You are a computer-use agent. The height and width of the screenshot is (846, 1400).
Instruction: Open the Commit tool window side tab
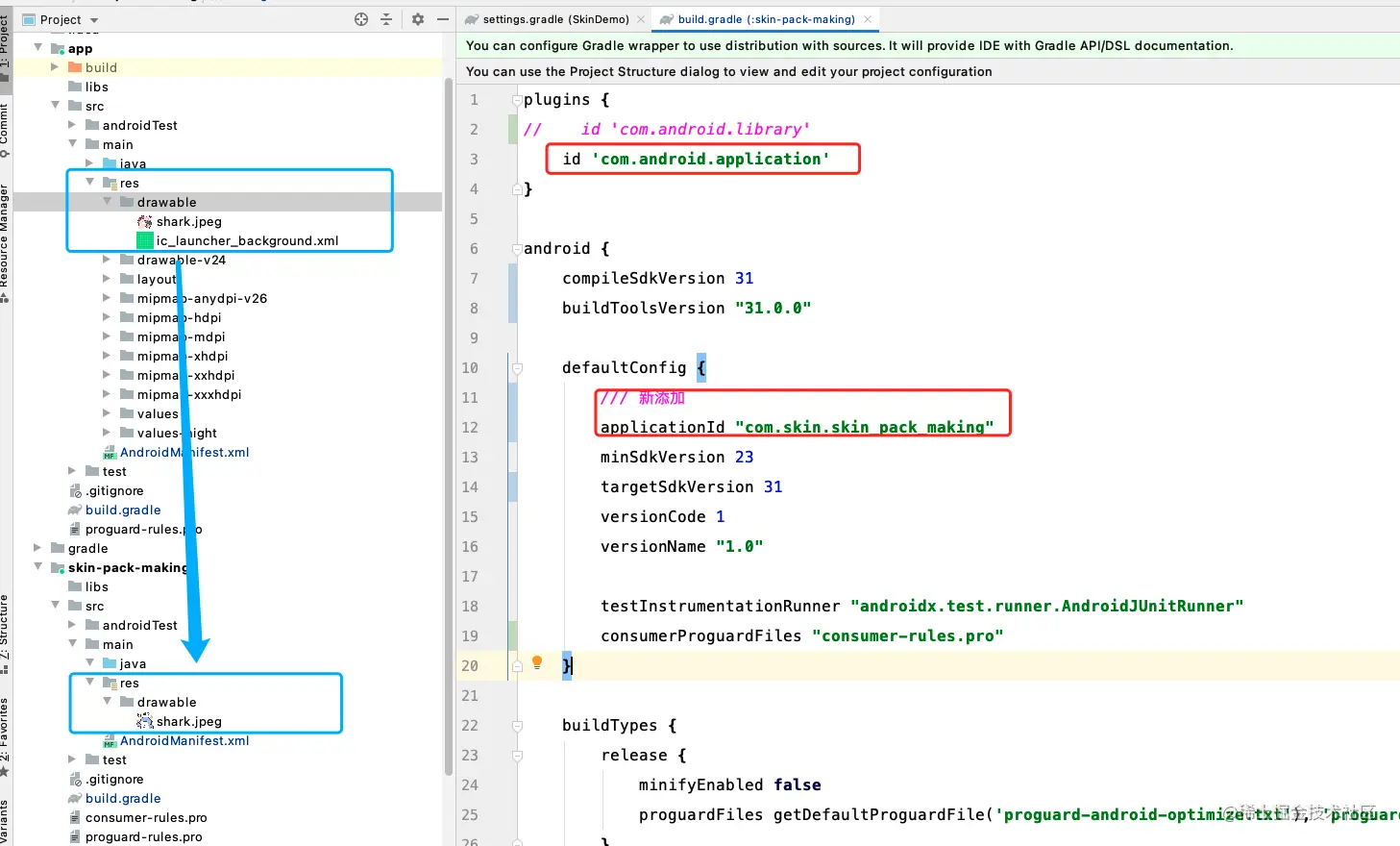(5, 131)
